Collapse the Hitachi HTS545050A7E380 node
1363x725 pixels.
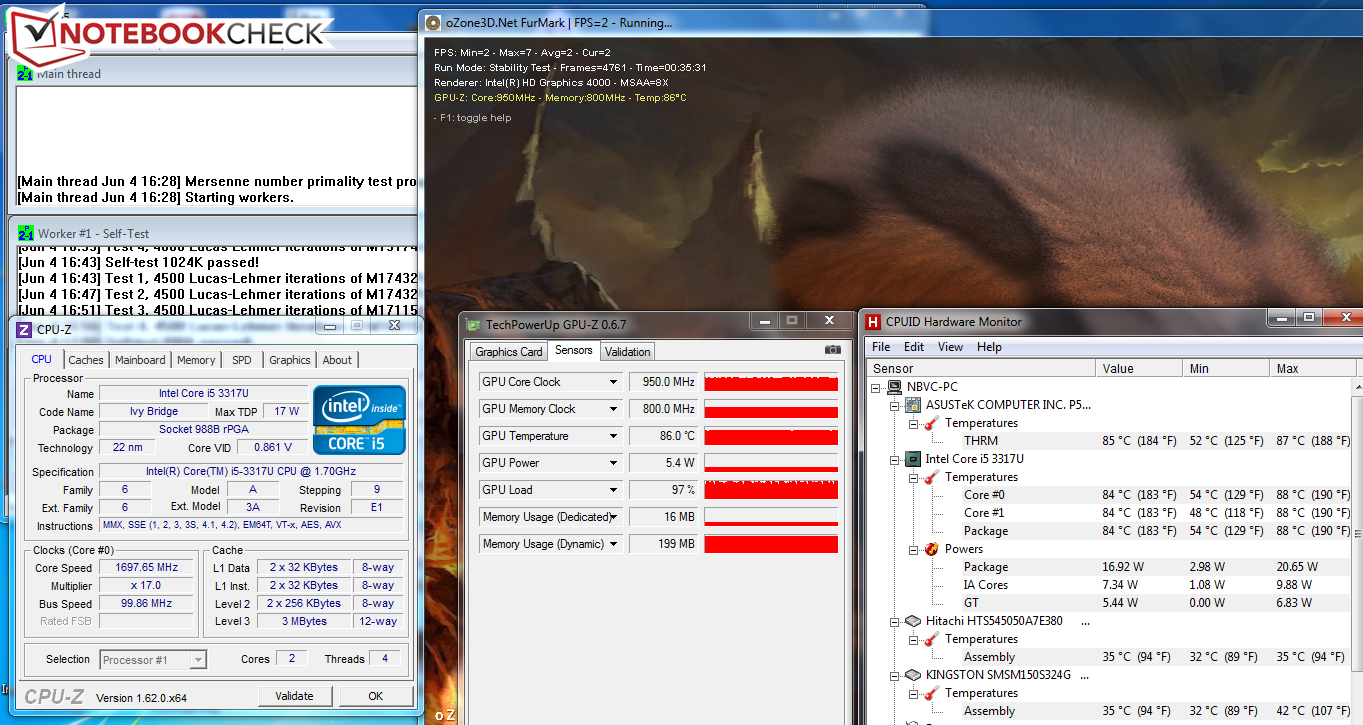[895, 621]
